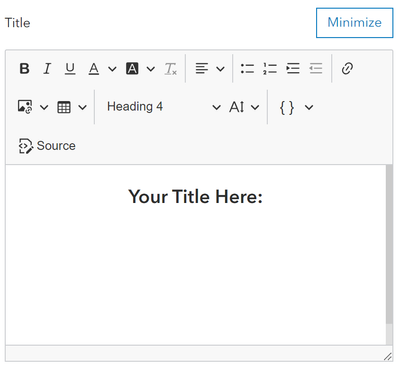Screen dimensions: 400x369
Task: Decrease indent of paragraph
Action: pyautogui.click(x=316, y=69)
